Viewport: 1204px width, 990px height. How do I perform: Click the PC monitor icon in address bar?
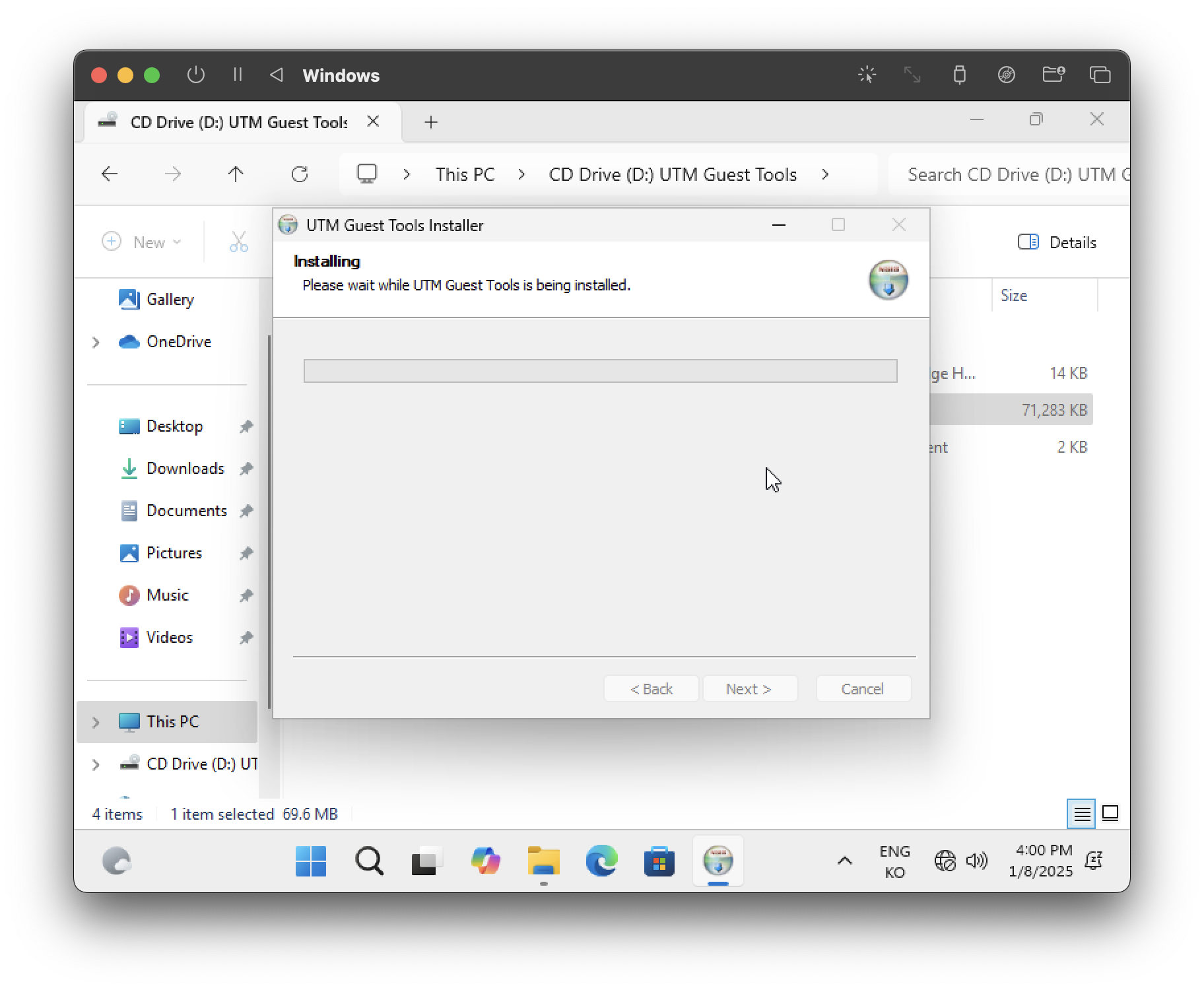366,174
